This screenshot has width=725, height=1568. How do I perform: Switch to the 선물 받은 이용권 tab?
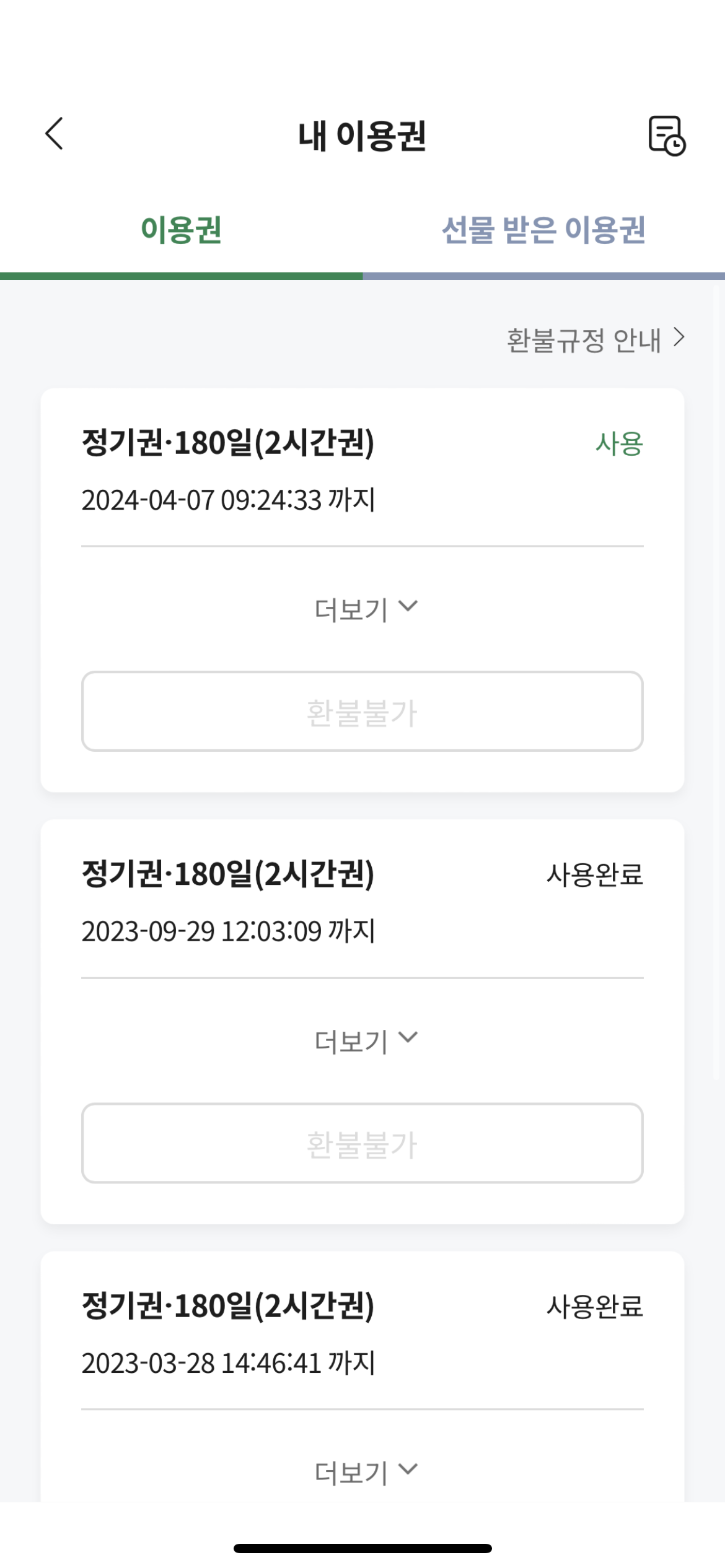[x=543, y=230]
